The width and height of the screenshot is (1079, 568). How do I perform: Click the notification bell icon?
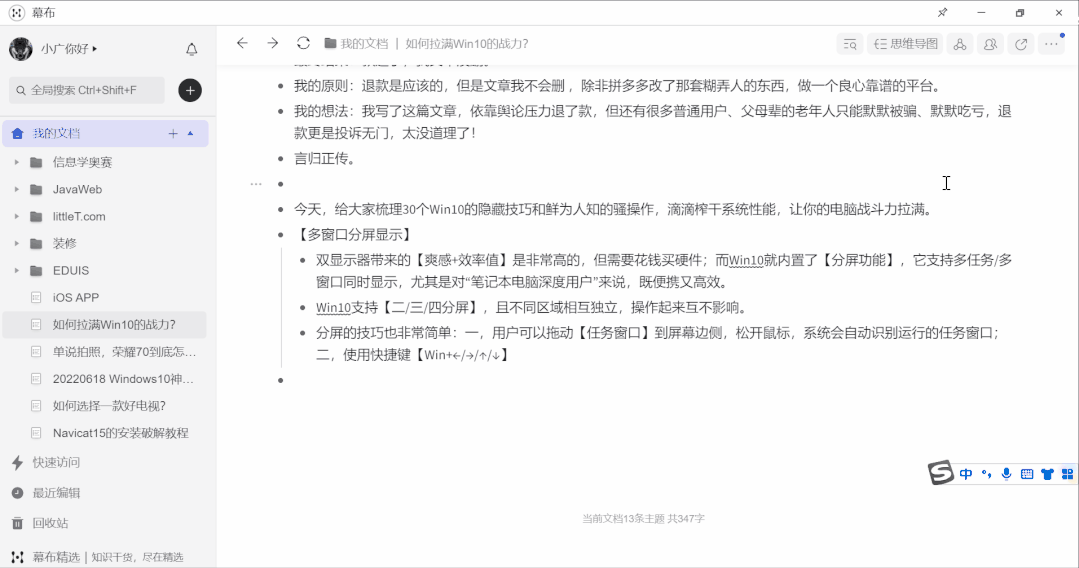191,49
